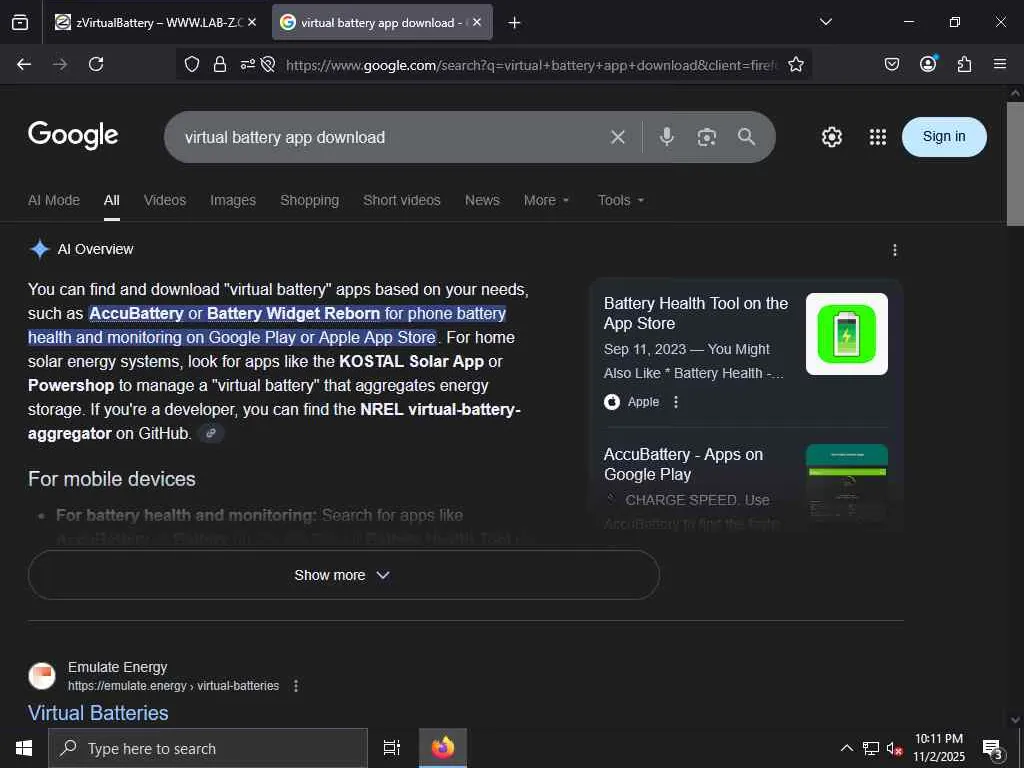This screenshot has height=768, width=1024.
Task: Open the network tray icon
Action: pos(871,748)
